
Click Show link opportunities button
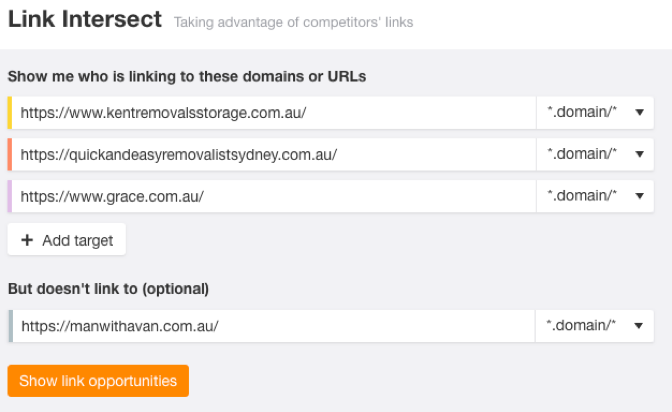tap(98, 381)
